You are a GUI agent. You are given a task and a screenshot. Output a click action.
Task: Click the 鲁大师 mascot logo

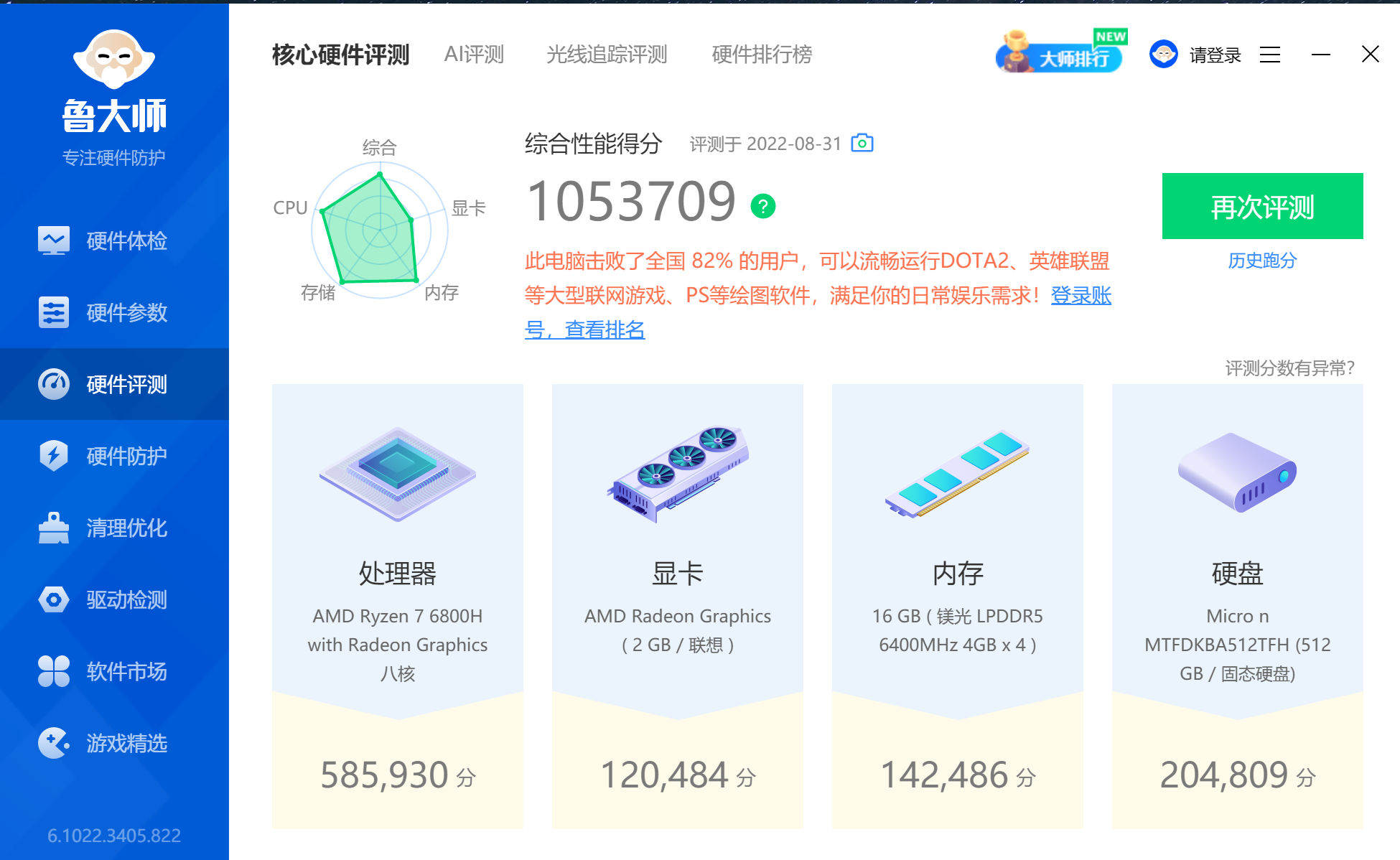click(114, 60)
